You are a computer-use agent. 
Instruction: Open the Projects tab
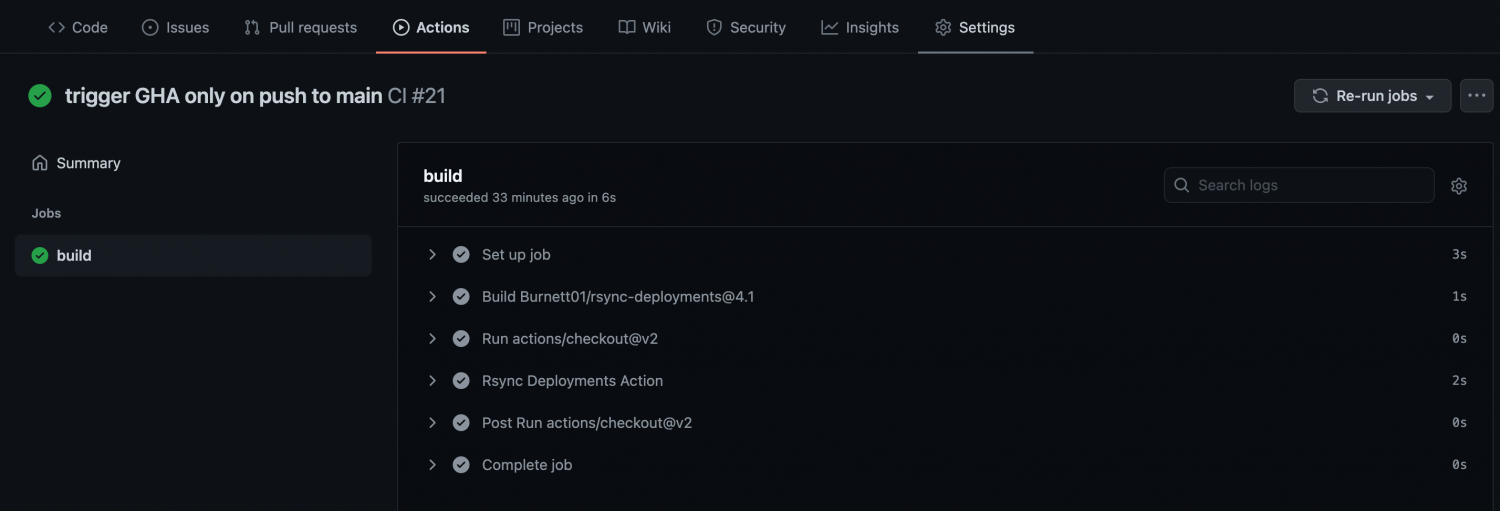543,27
